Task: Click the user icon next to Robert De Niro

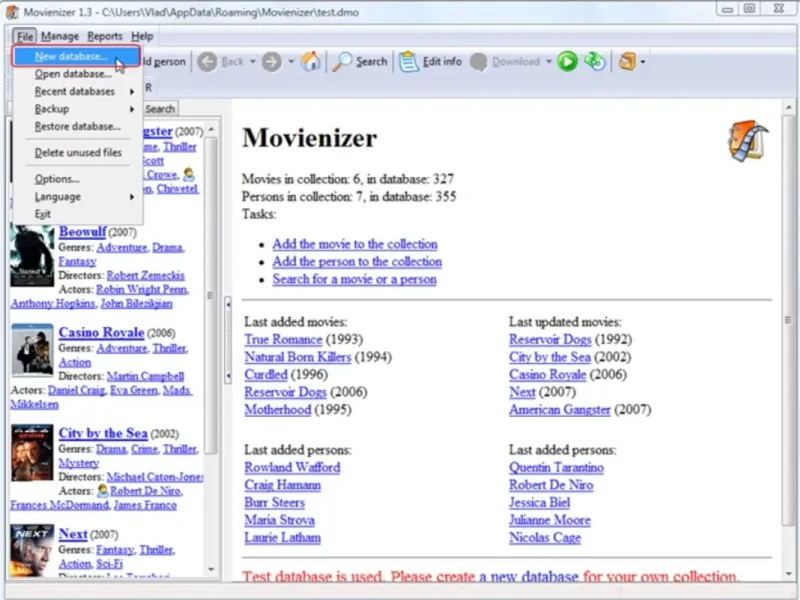Action: (x=103, y=490)
